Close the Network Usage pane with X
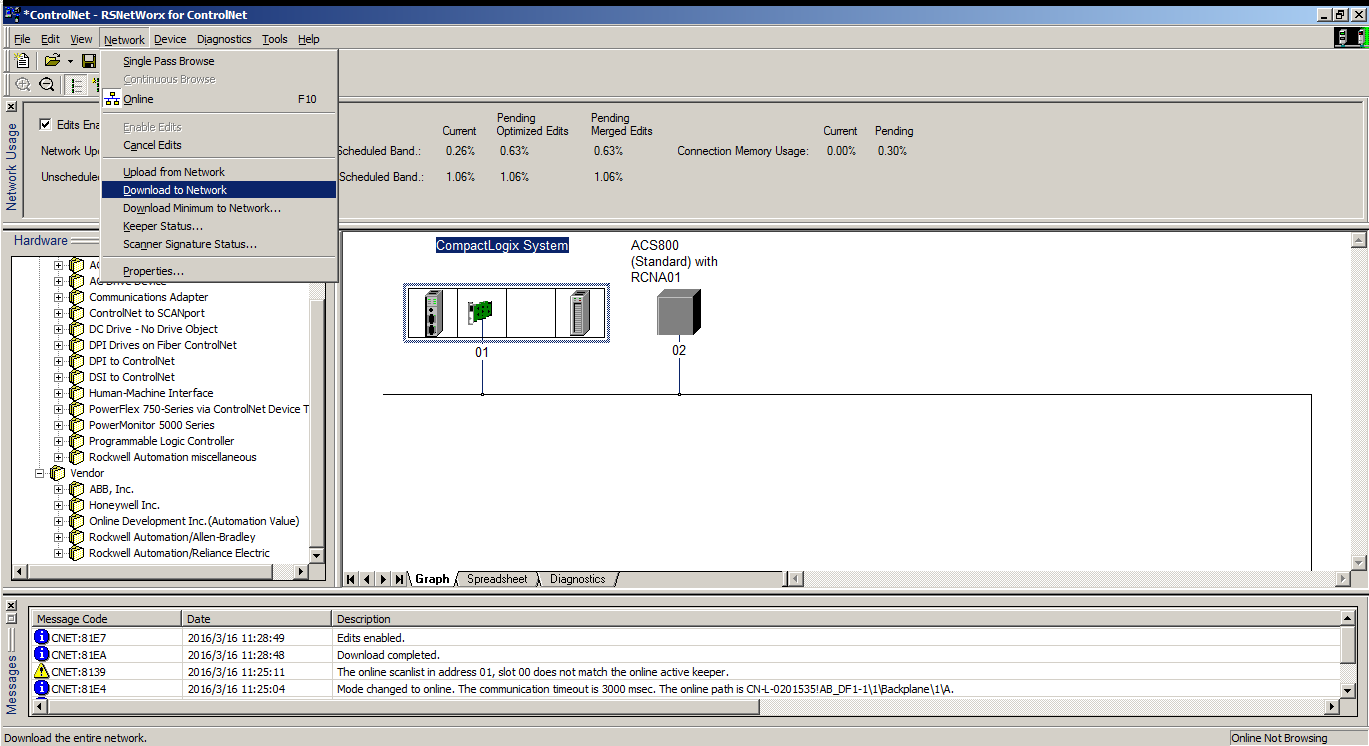 click(x=11, y=106)
